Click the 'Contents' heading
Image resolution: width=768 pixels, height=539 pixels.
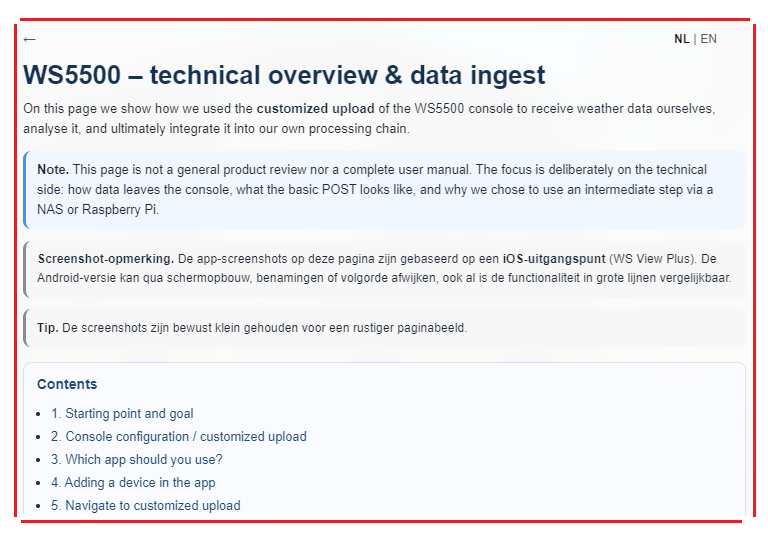[x=67, y=384]
